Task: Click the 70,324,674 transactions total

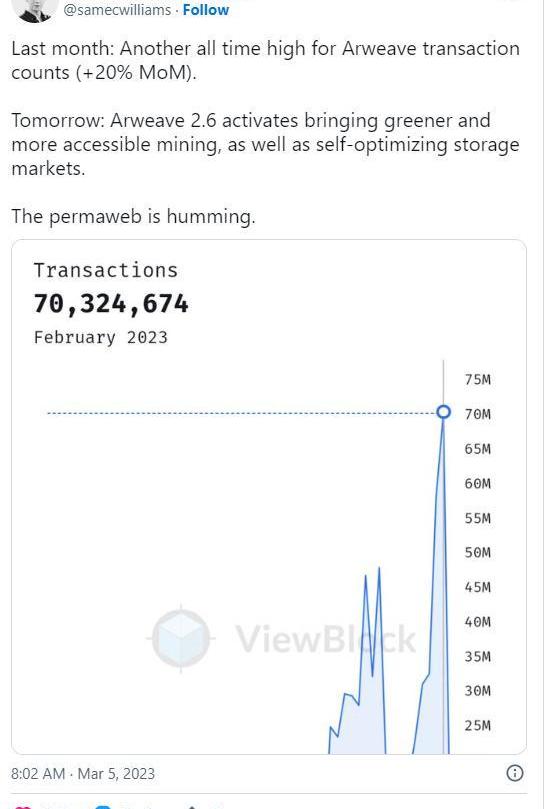Action: (111, 303)
